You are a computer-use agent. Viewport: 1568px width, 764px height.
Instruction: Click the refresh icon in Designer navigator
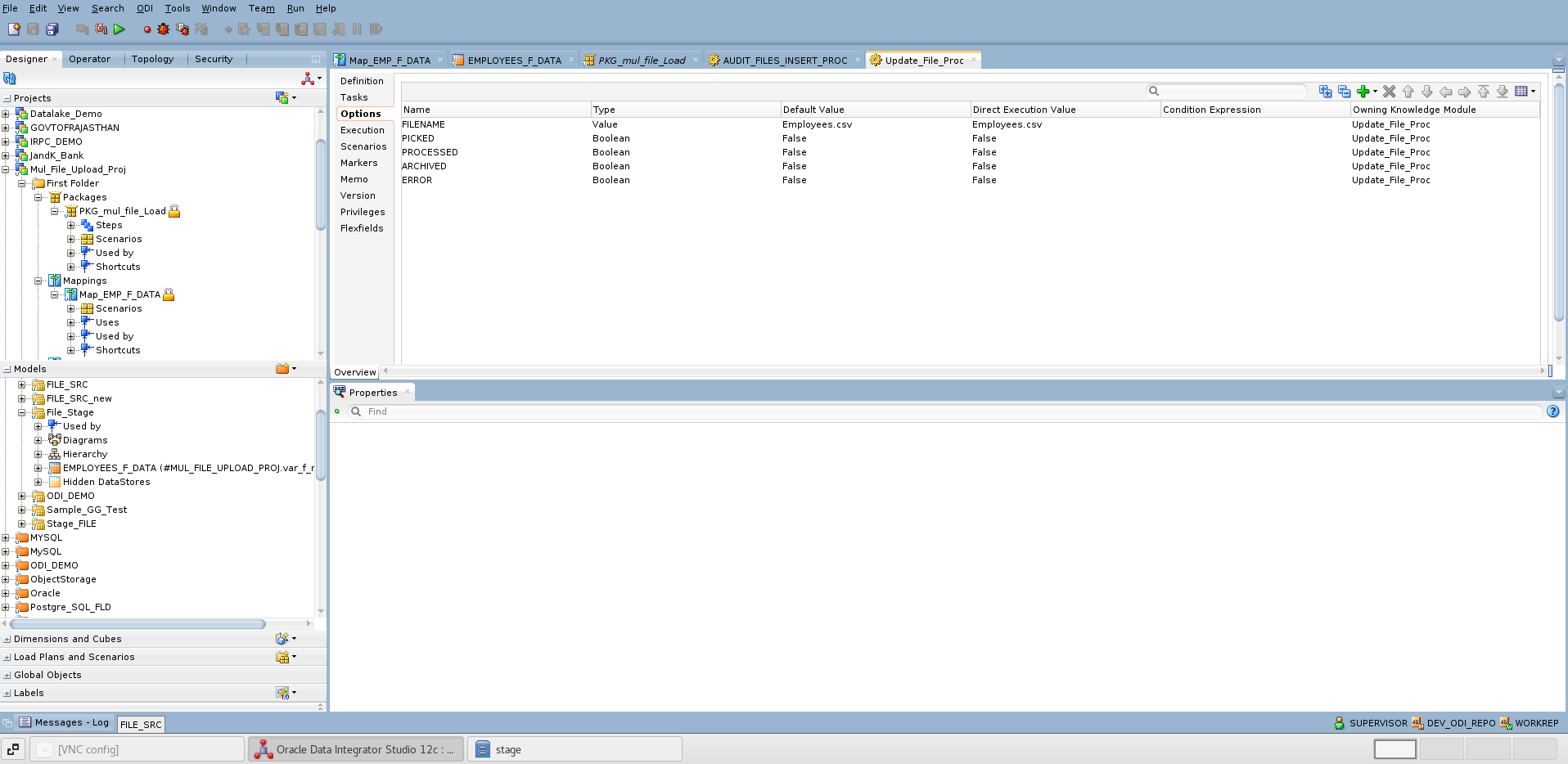[x=10, y=79]
